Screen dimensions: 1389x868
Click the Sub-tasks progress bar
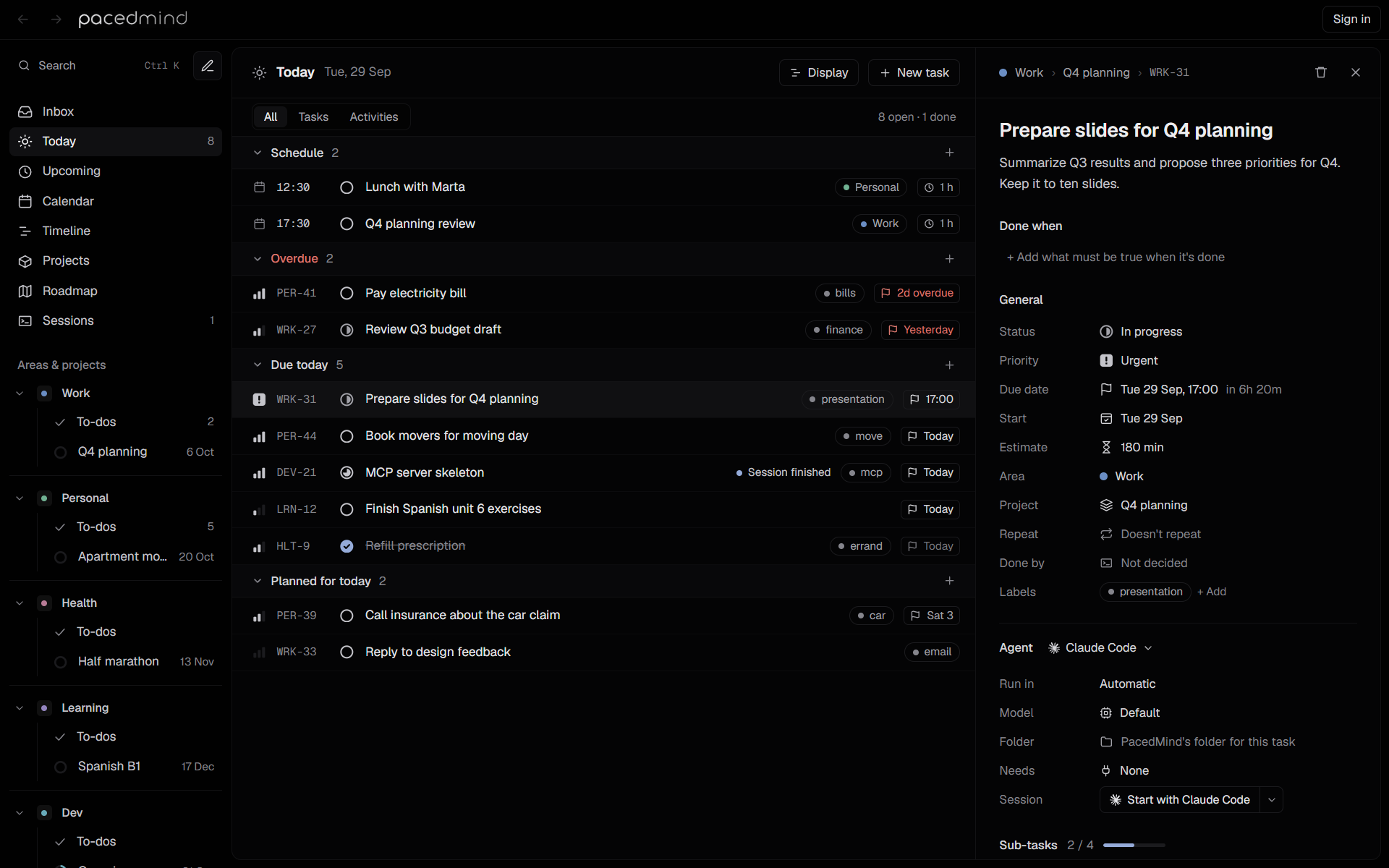[1134, 845]
